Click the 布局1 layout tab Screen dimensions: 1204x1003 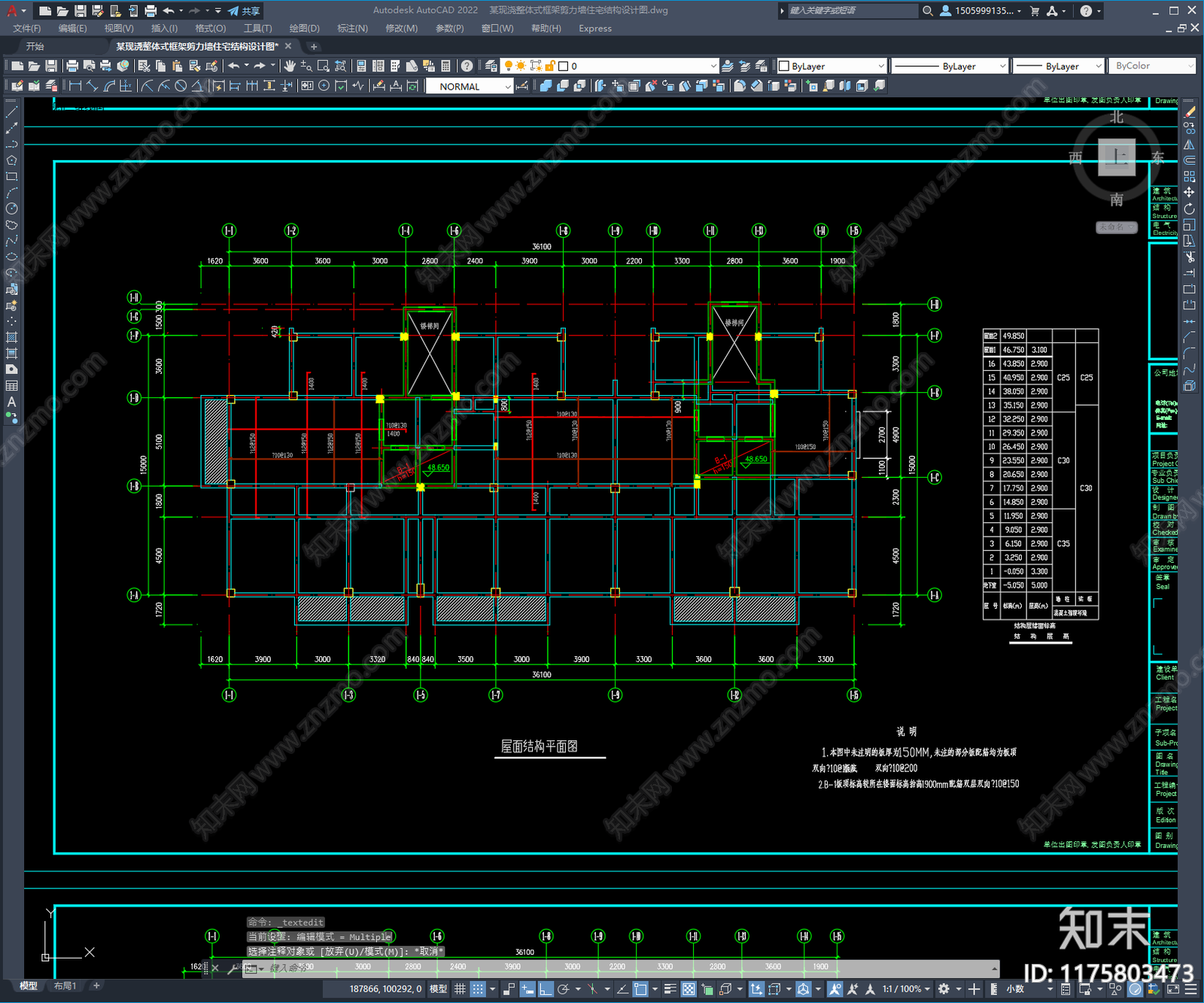65,986
